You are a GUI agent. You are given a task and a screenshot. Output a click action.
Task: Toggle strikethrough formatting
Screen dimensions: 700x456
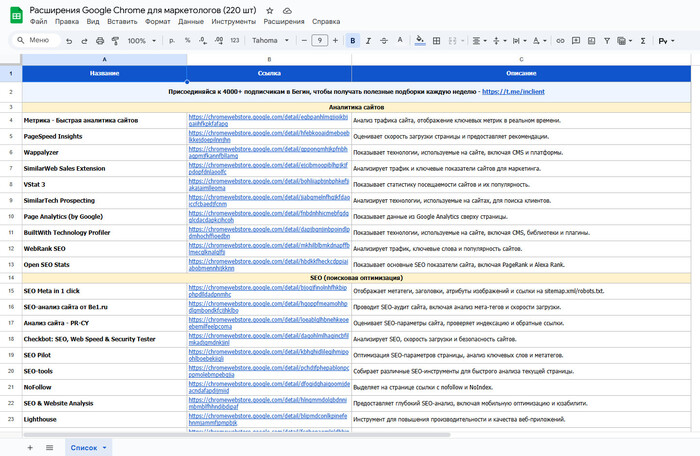click(x=386, y=41)
